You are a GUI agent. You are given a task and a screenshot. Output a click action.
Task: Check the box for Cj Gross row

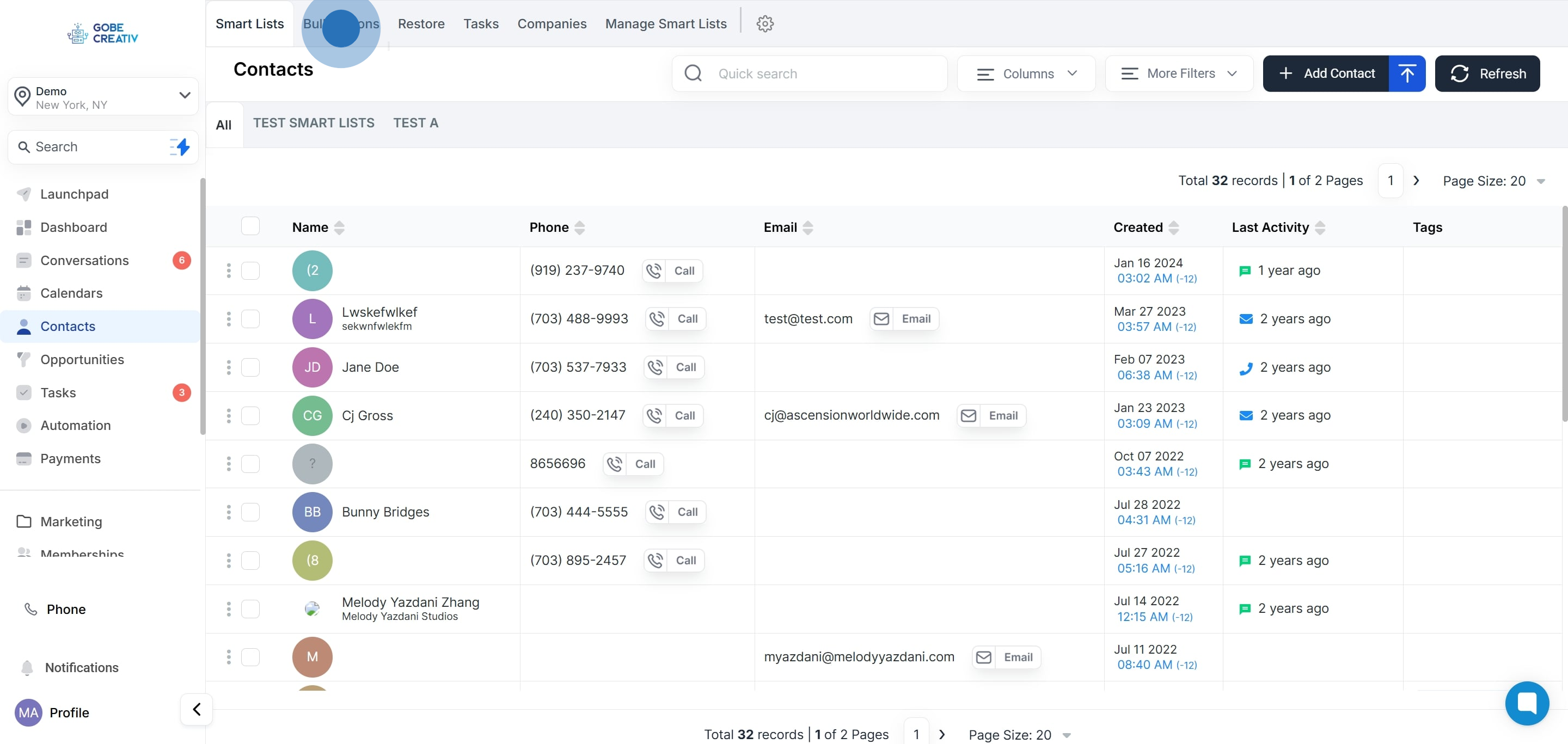point(250,415)
